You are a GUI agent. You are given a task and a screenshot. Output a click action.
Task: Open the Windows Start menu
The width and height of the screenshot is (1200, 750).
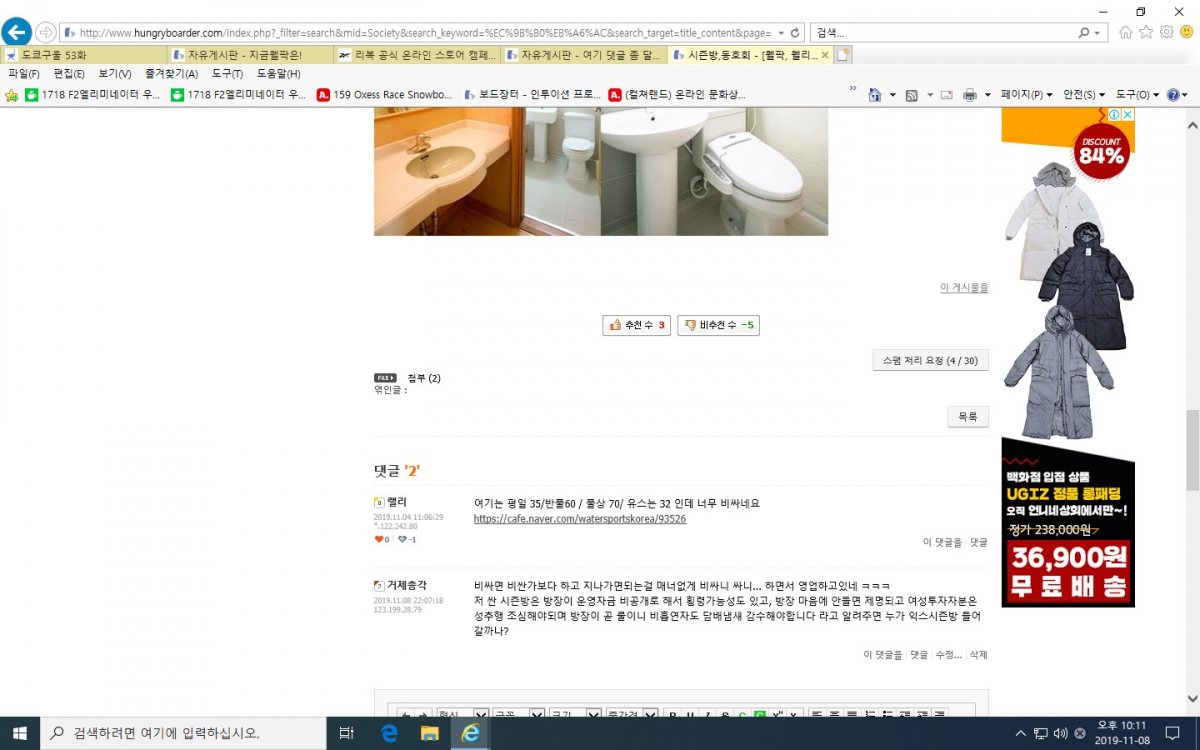(19, 733)
